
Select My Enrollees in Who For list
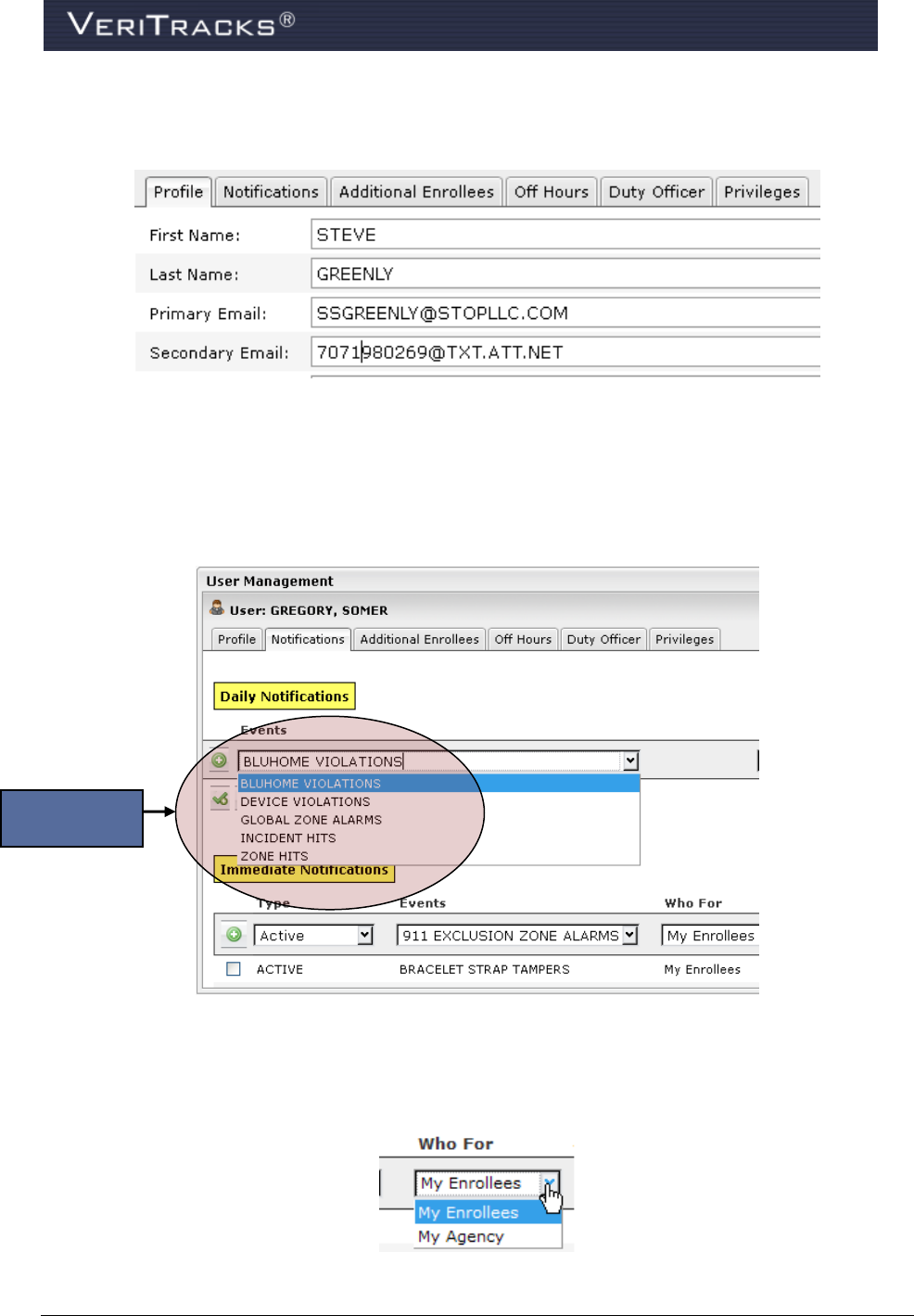tap(489, 1212)
